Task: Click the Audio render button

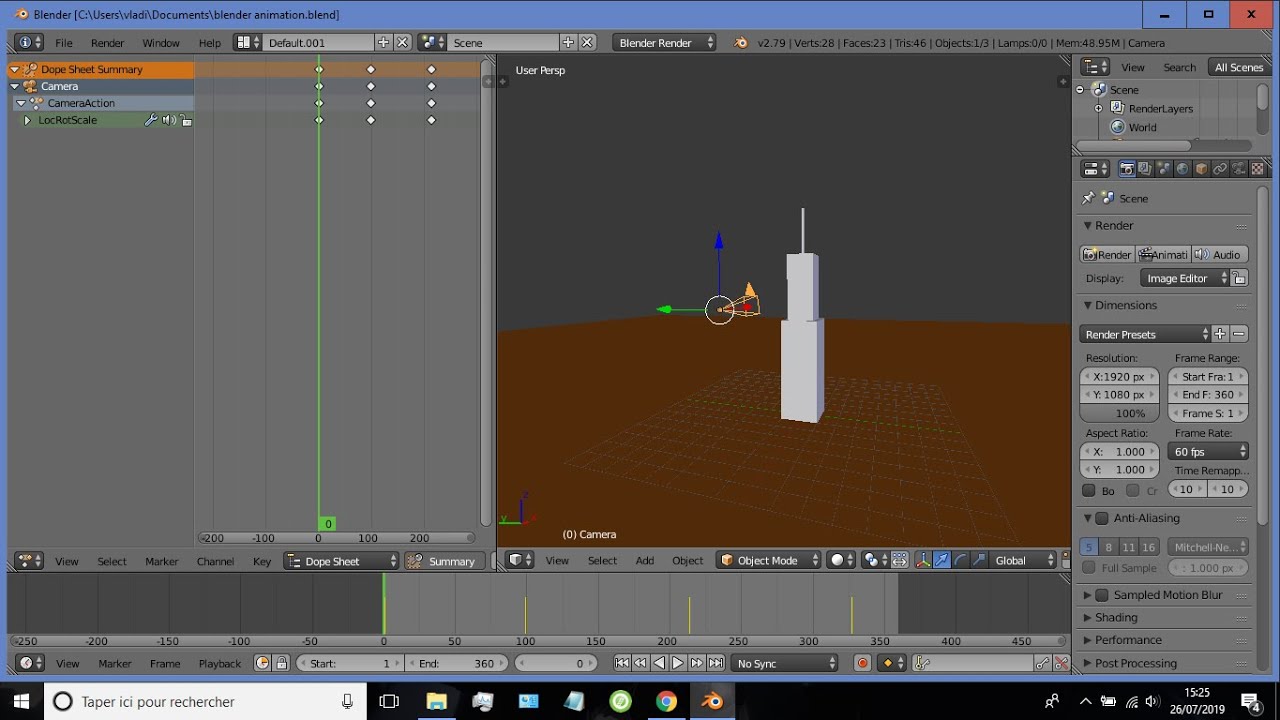Action: pos(1220,254)
